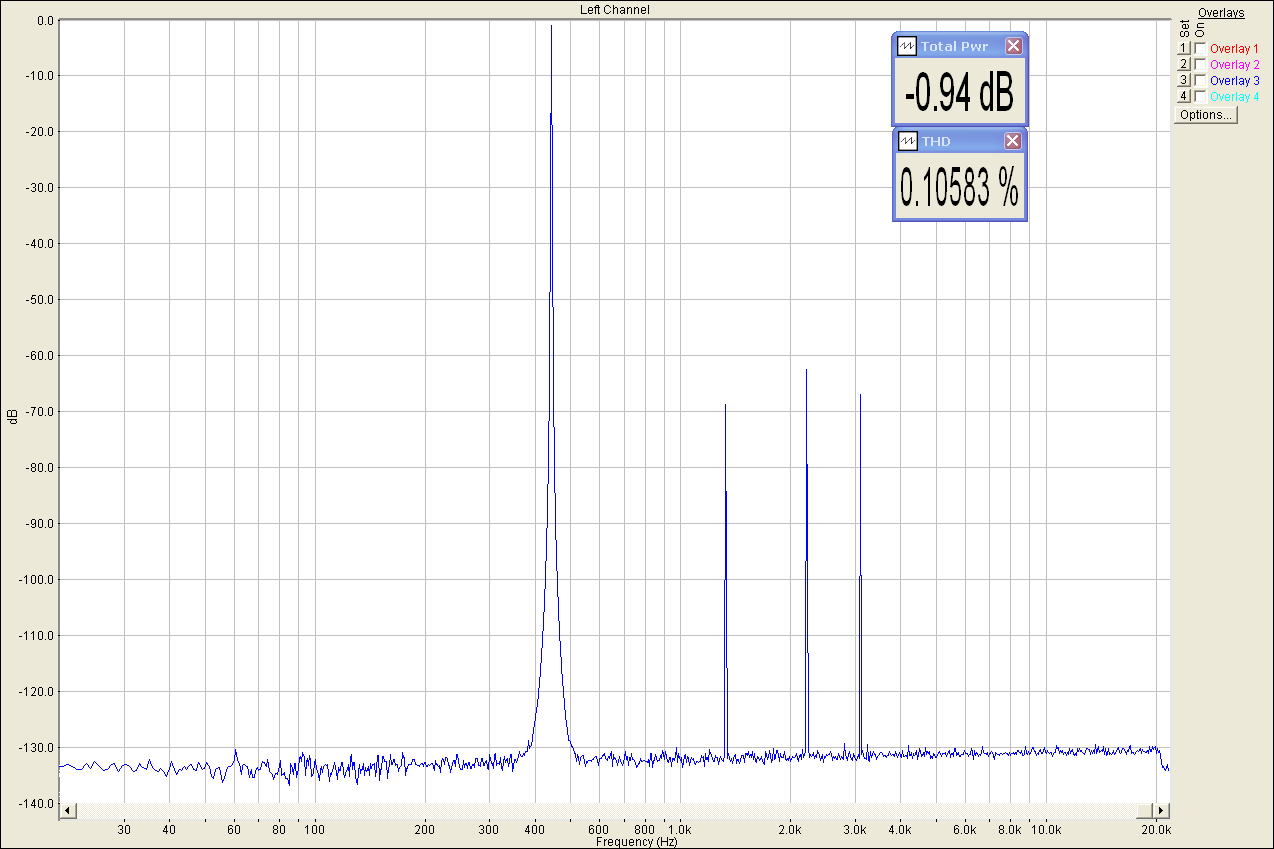The image size is (1274, 849).
Task: Click the Set button numbered 1 for Overlay 1
Action: 1183,48
